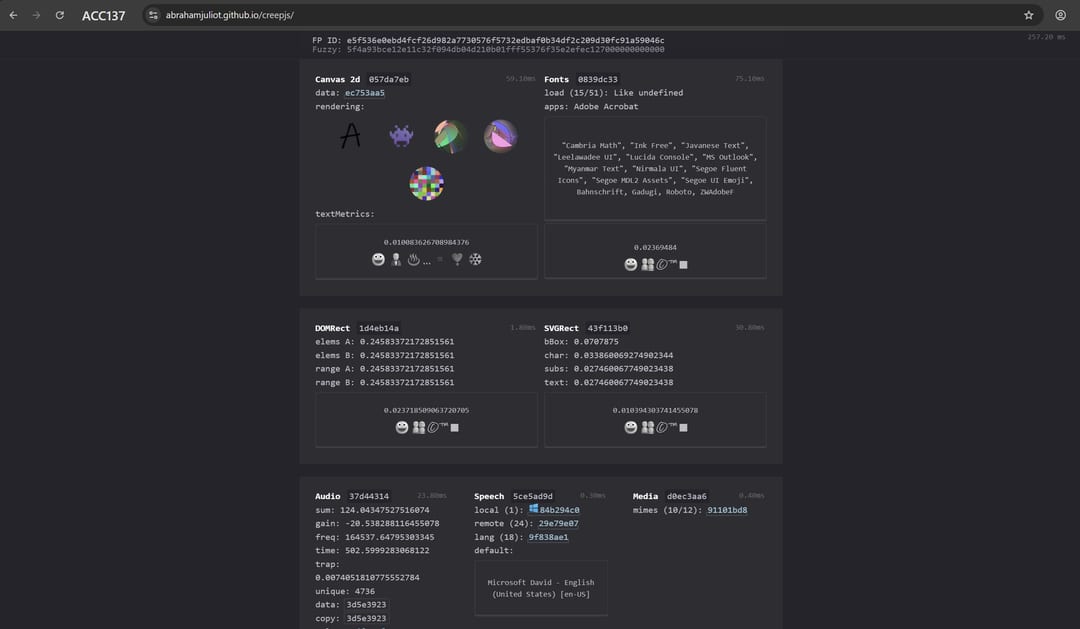This screenshot has width=1080, height=629.
Task: Click the SVGRect hash 43f113b0
Action: tap(608, 329)
